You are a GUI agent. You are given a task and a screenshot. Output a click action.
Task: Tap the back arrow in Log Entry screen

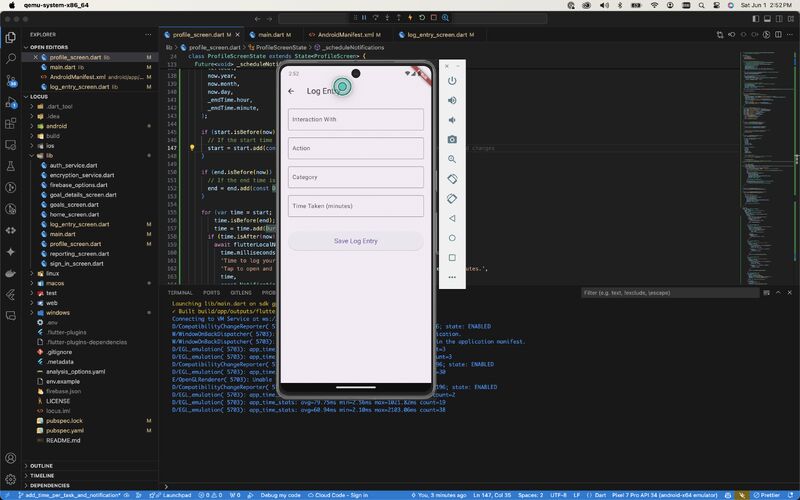291,91
